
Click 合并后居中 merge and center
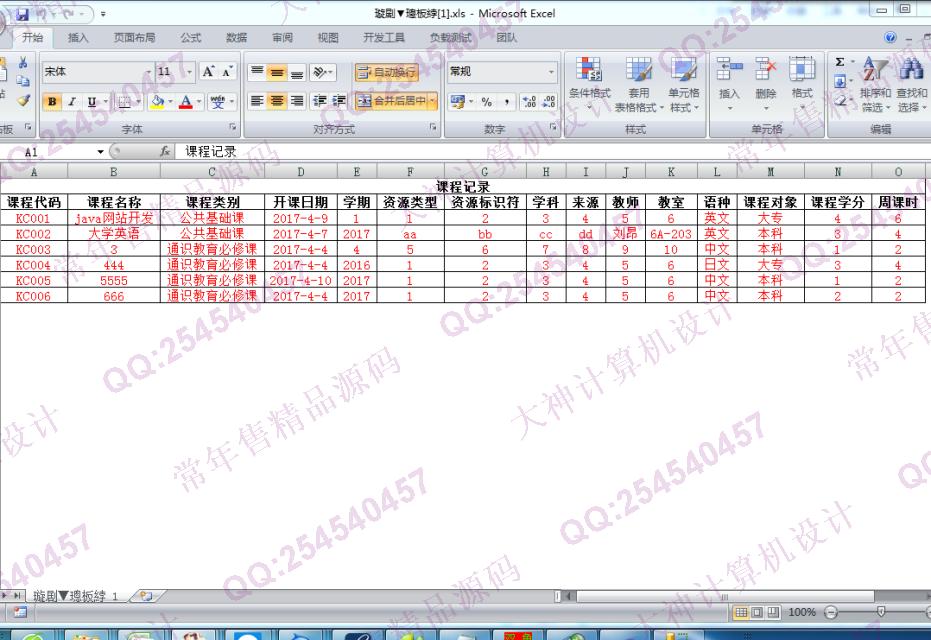click(392, 101)
